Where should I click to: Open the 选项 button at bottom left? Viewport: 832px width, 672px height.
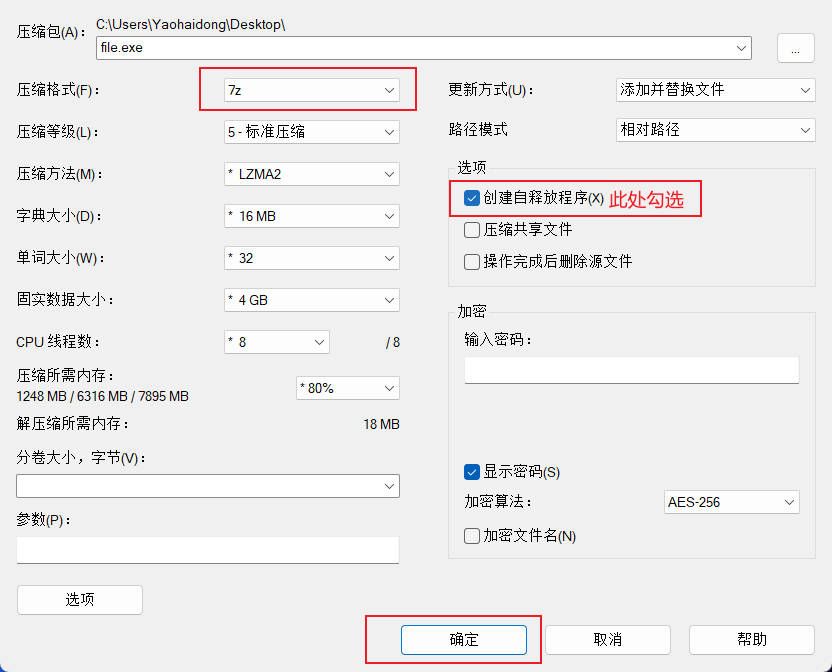point(80,600)
